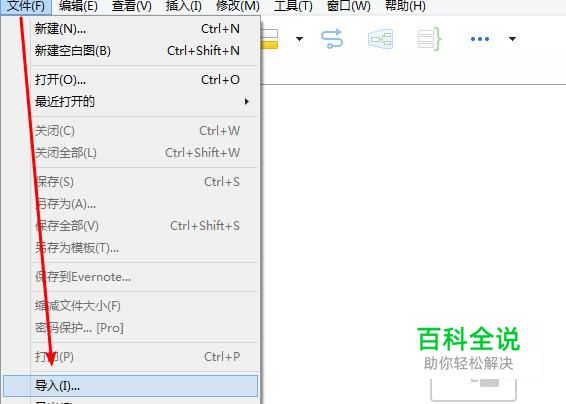Click the three-dots more toolbar icon
Image resolution: width=566 pixels, height=404 pixels.
coord(480,39)
